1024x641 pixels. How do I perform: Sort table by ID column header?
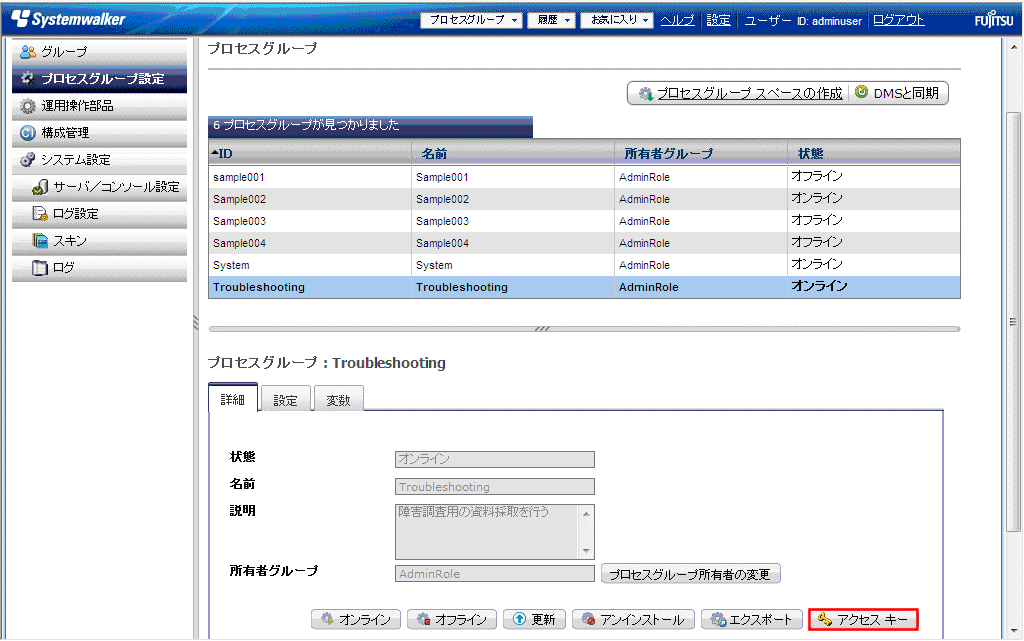308,153
